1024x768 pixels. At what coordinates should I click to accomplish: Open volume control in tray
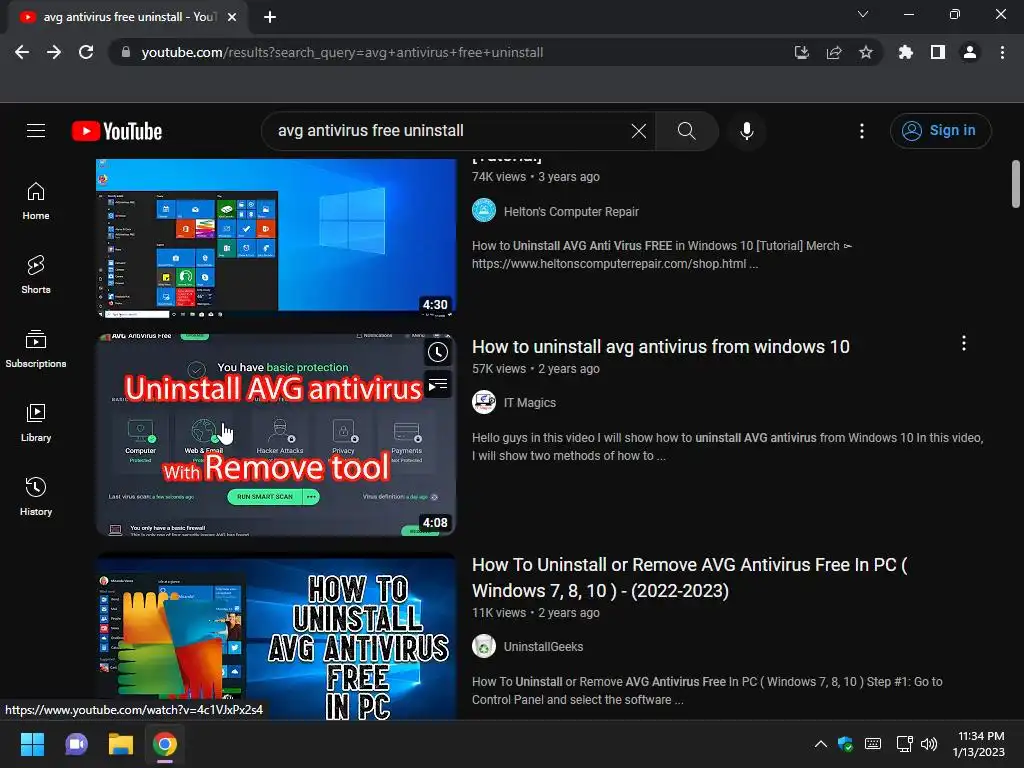[929, 744]
